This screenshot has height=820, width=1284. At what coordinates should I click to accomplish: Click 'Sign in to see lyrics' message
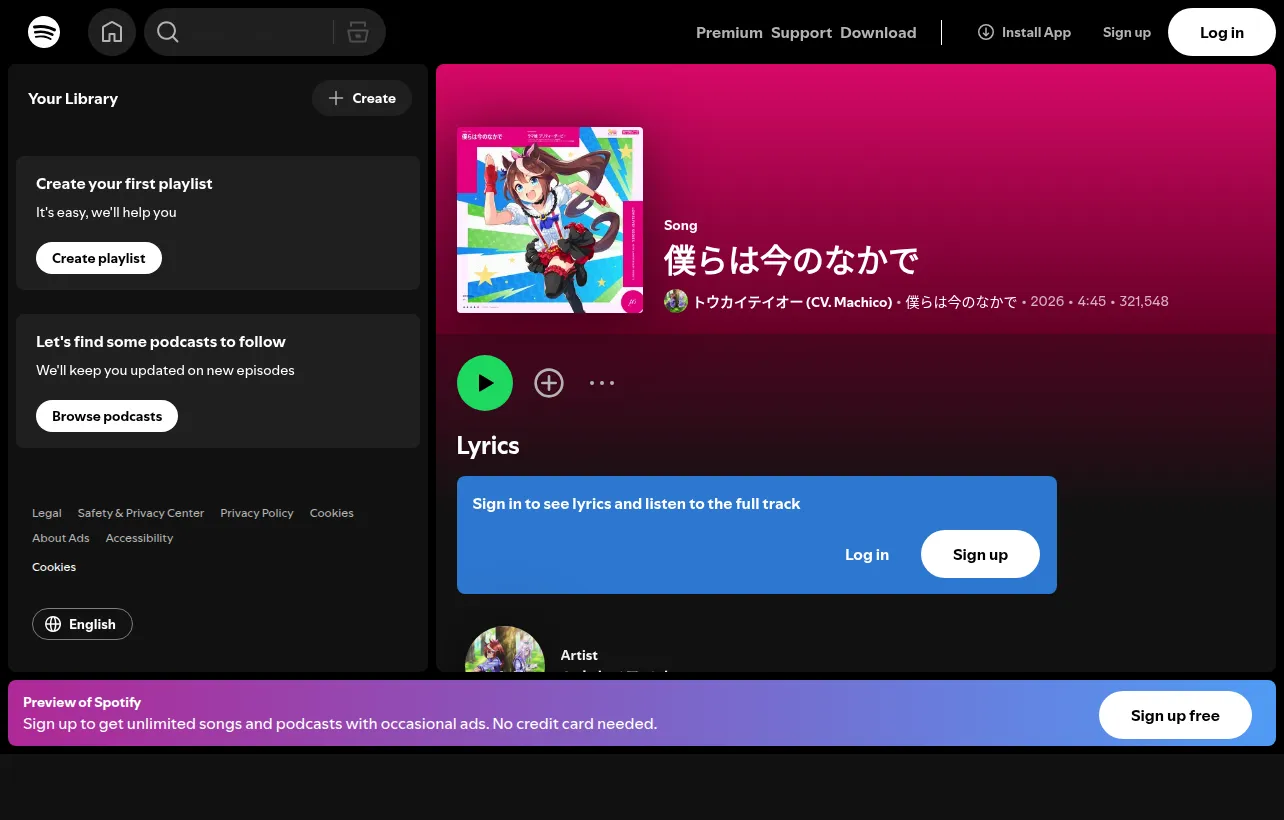[x=636, y=504]
